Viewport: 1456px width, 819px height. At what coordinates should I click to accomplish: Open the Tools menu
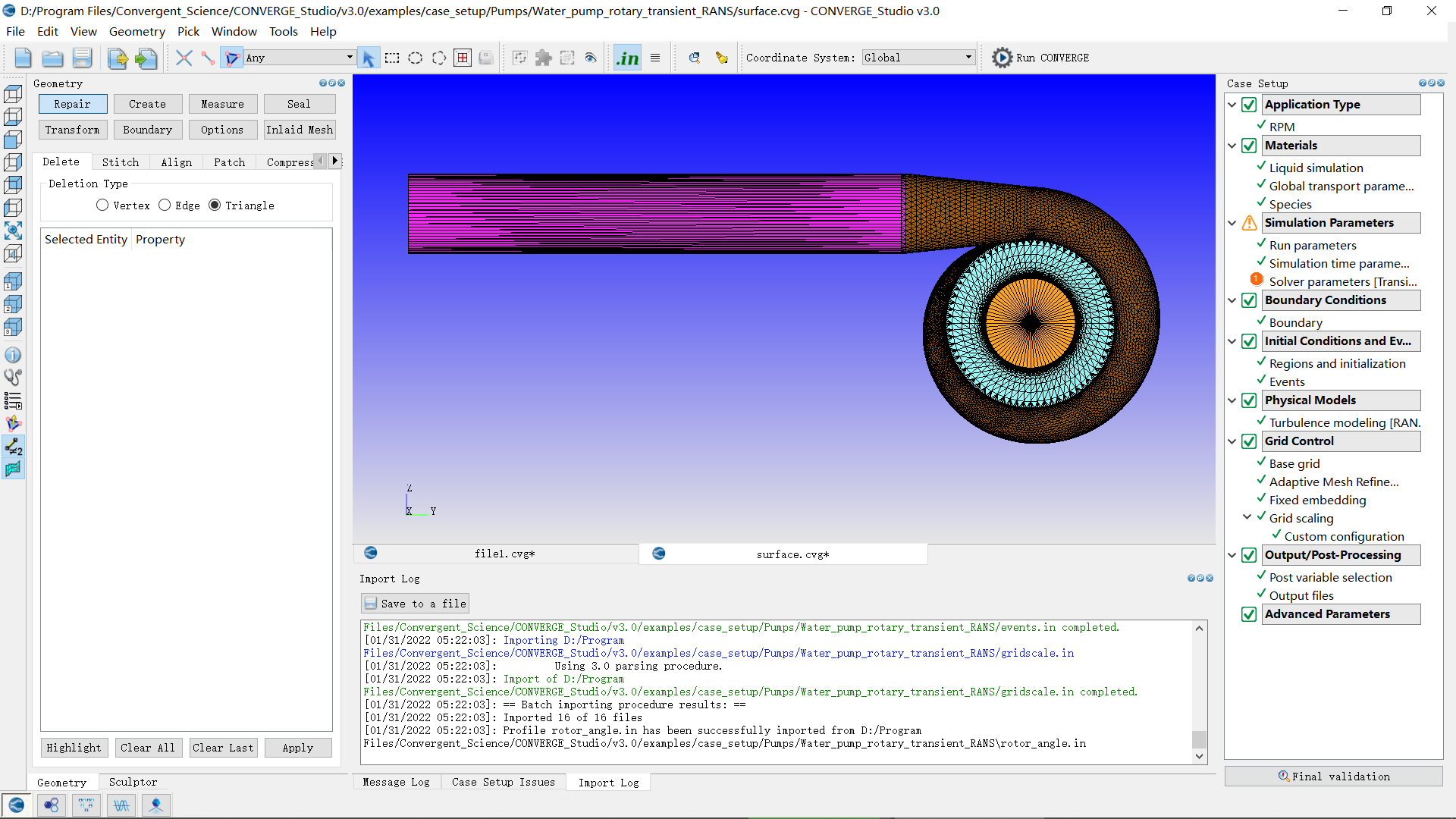pos(283,31)
